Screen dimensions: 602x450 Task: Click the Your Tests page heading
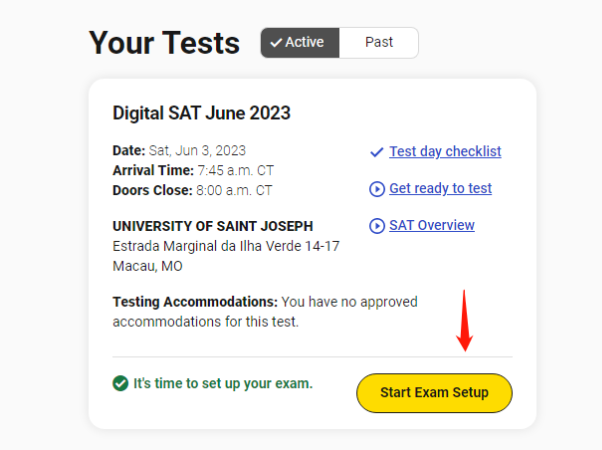pyautogui.click(x=164, y=43)
